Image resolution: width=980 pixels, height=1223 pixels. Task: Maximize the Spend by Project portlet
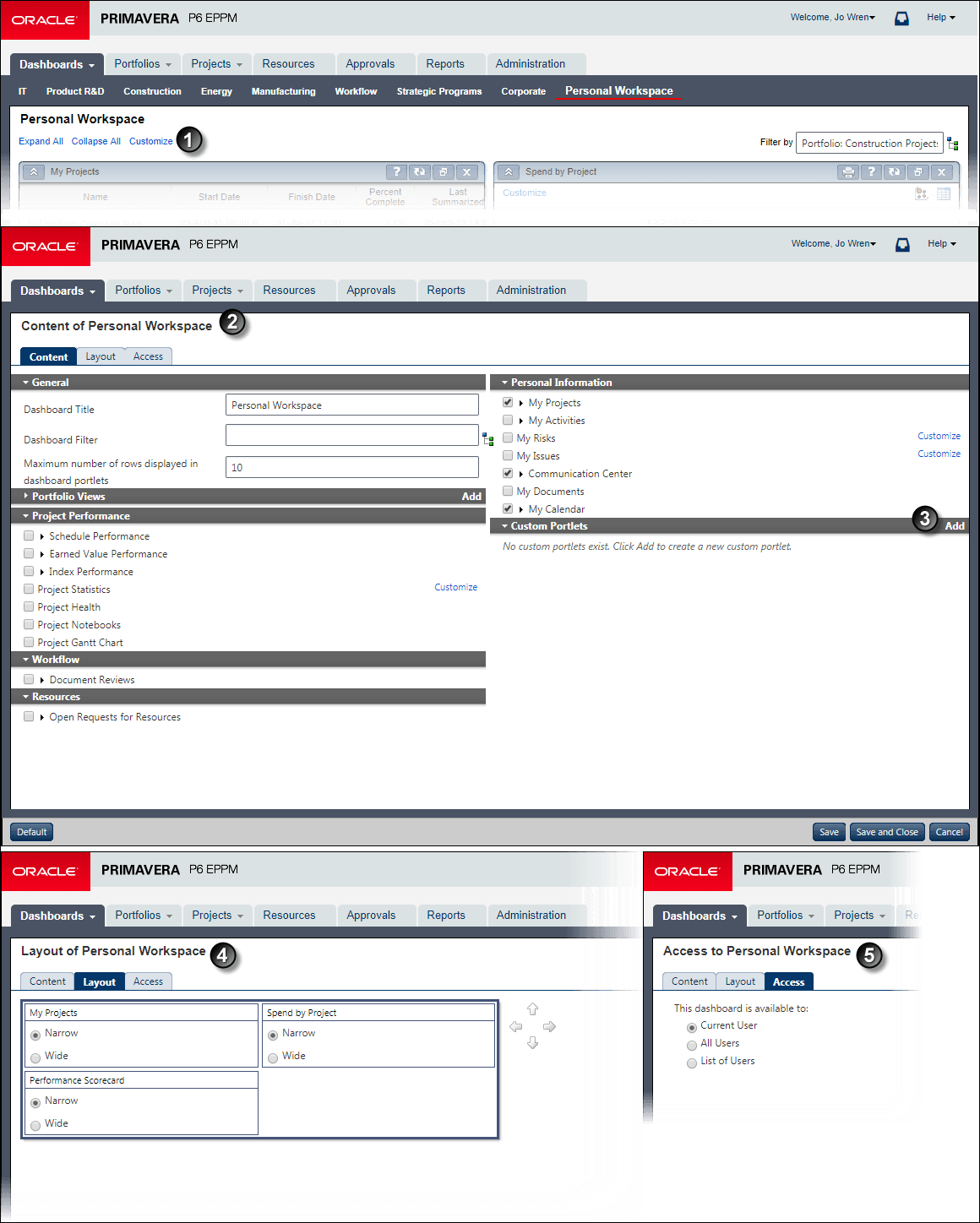(x=918, y=171)
